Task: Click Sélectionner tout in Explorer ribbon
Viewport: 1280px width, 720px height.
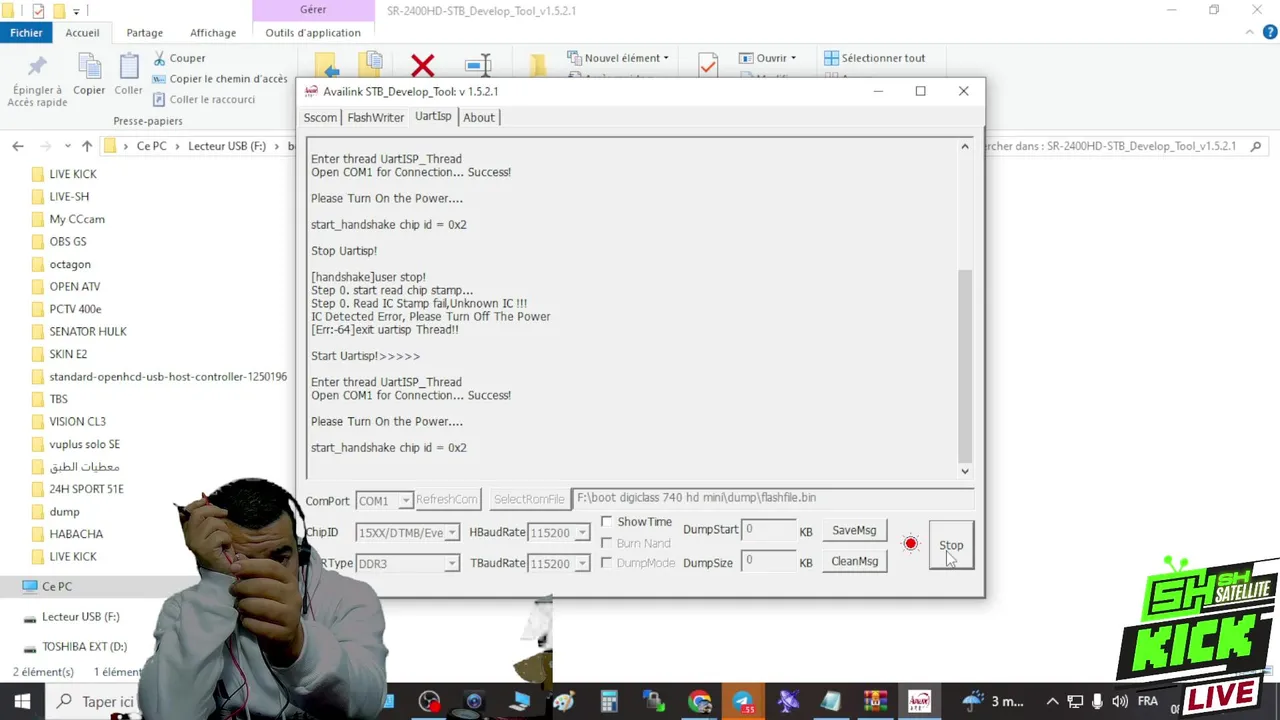Action: (874, 58)
